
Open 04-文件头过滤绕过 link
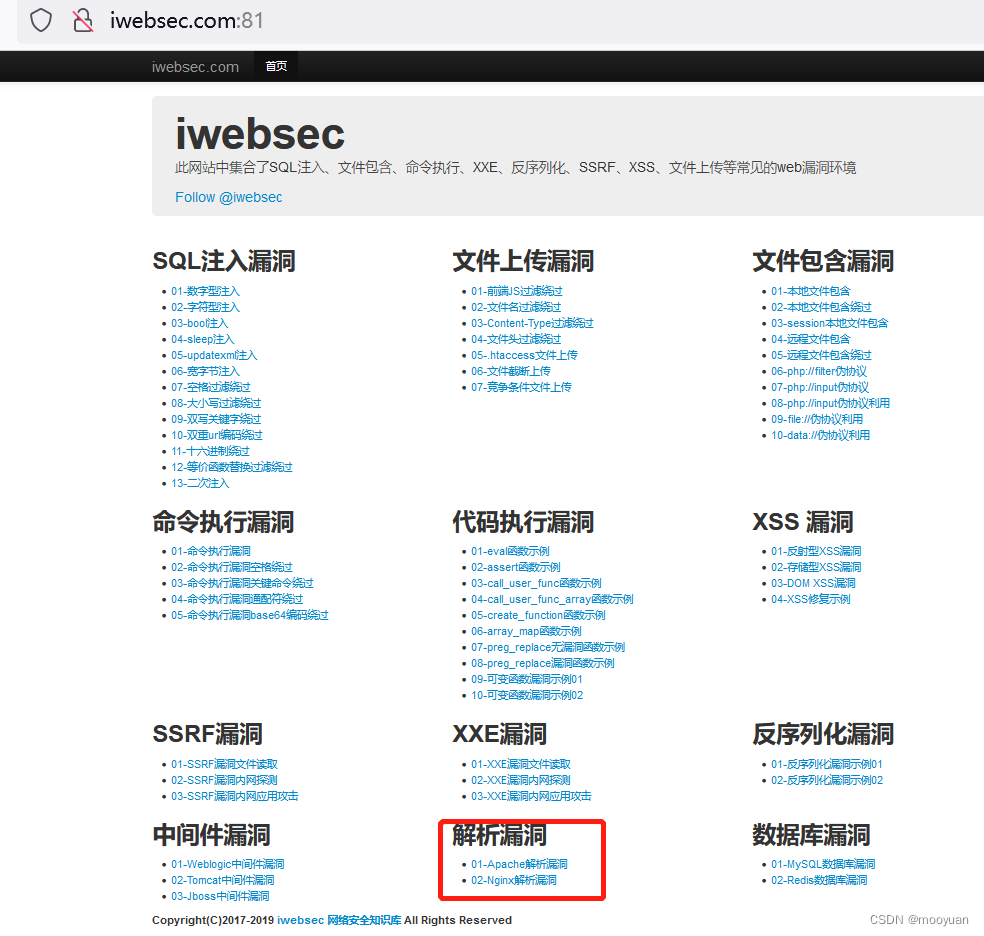(x=516, y=339)
